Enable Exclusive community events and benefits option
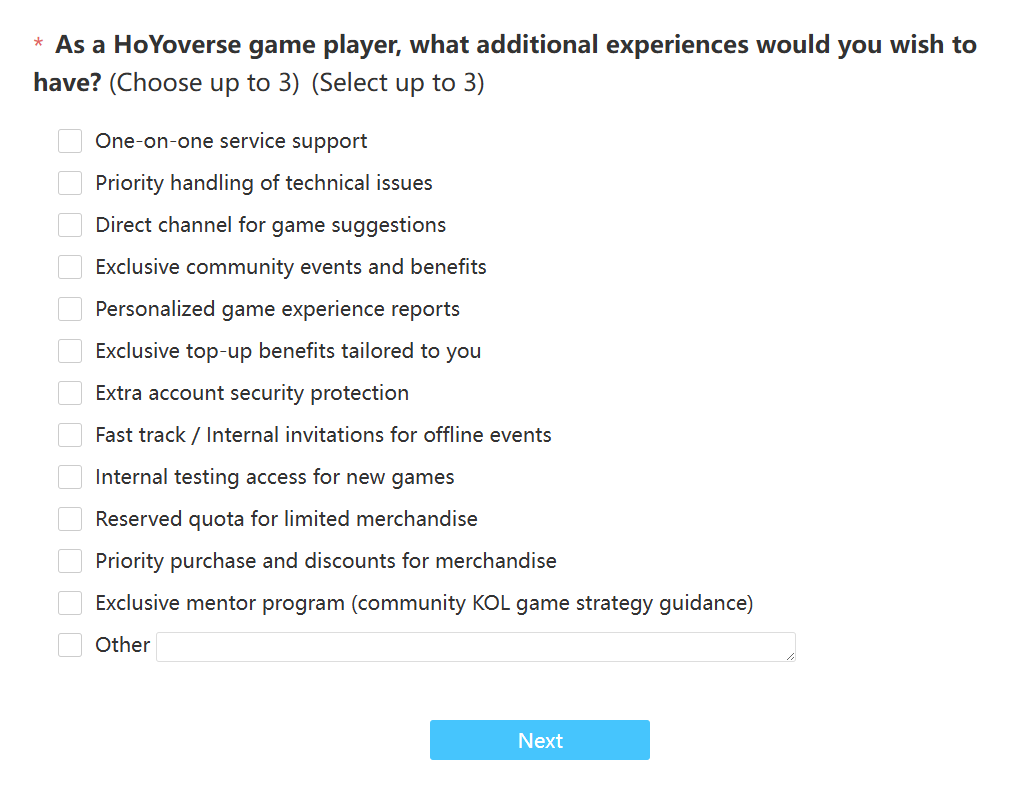The height and width of the screenshot is (801, 1030). [x=70, y=267]
